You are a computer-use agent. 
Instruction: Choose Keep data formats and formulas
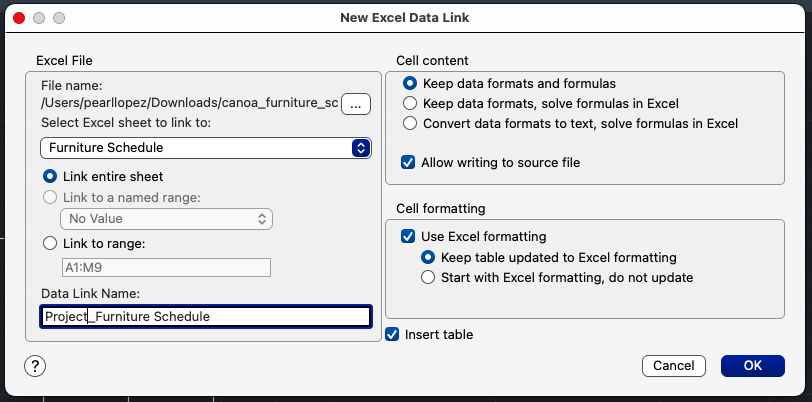pos(410,83)
